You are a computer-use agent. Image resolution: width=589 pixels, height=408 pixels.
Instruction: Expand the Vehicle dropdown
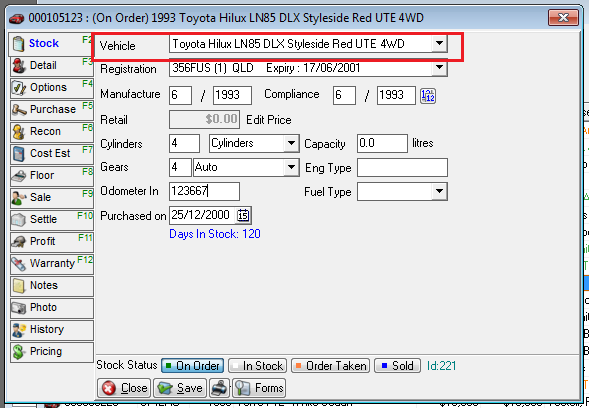(x=439, y=44)
